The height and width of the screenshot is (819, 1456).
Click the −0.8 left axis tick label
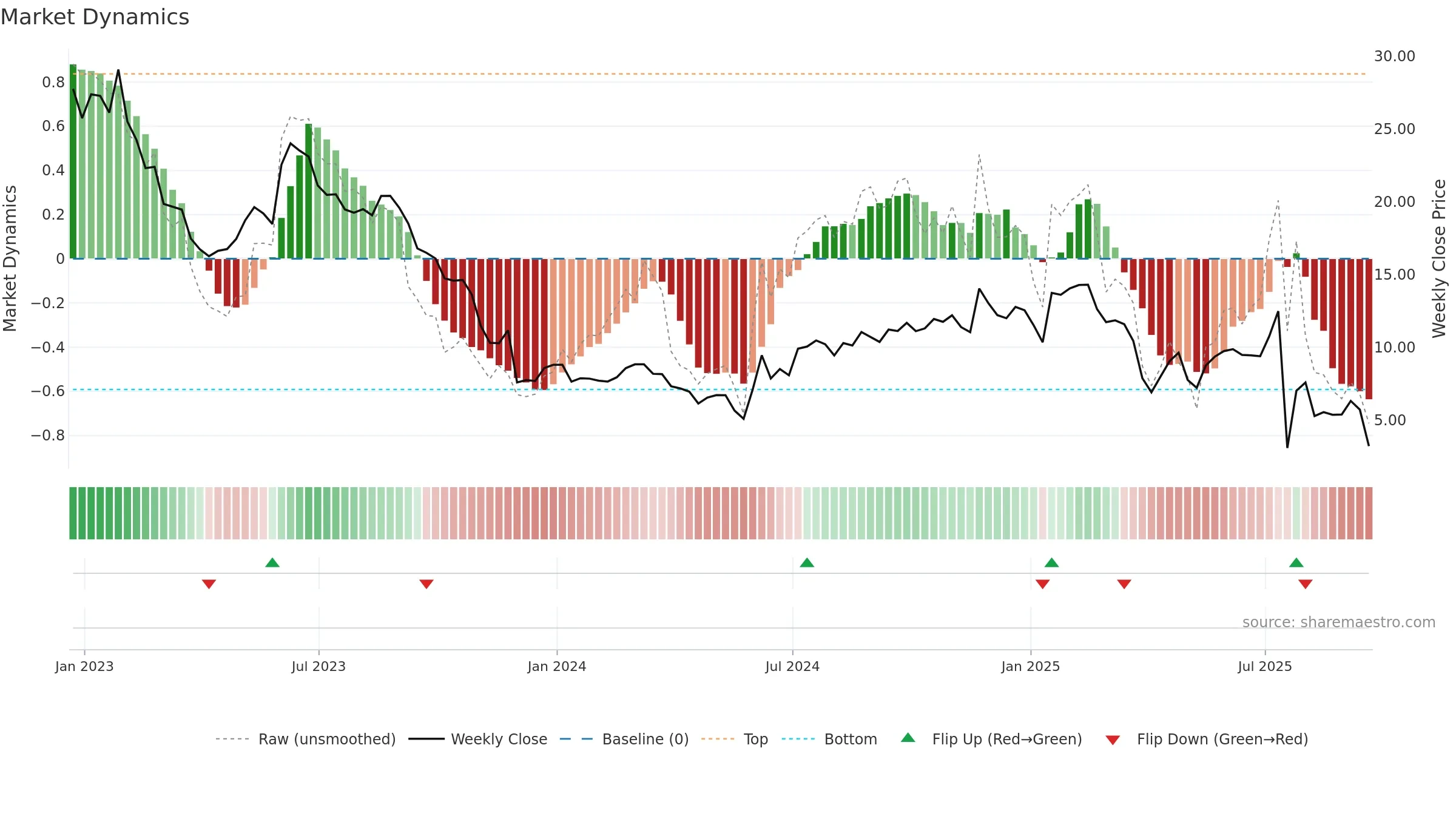click(x=48, y=436)
